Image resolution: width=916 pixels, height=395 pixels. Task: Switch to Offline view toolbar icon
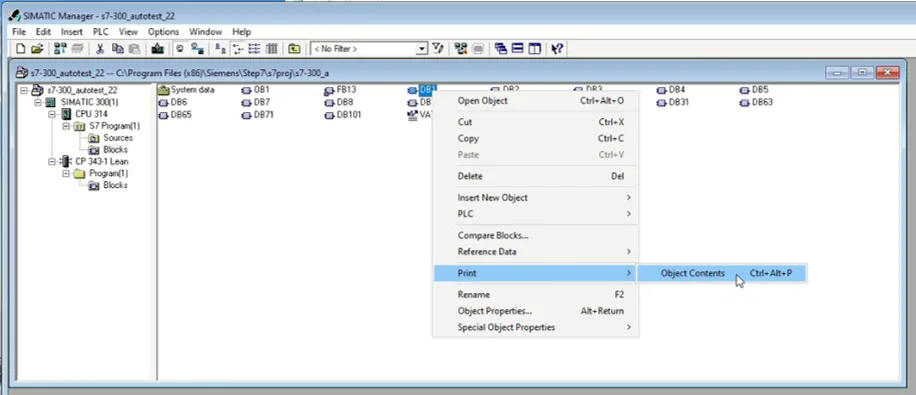[x=180, y=48]
